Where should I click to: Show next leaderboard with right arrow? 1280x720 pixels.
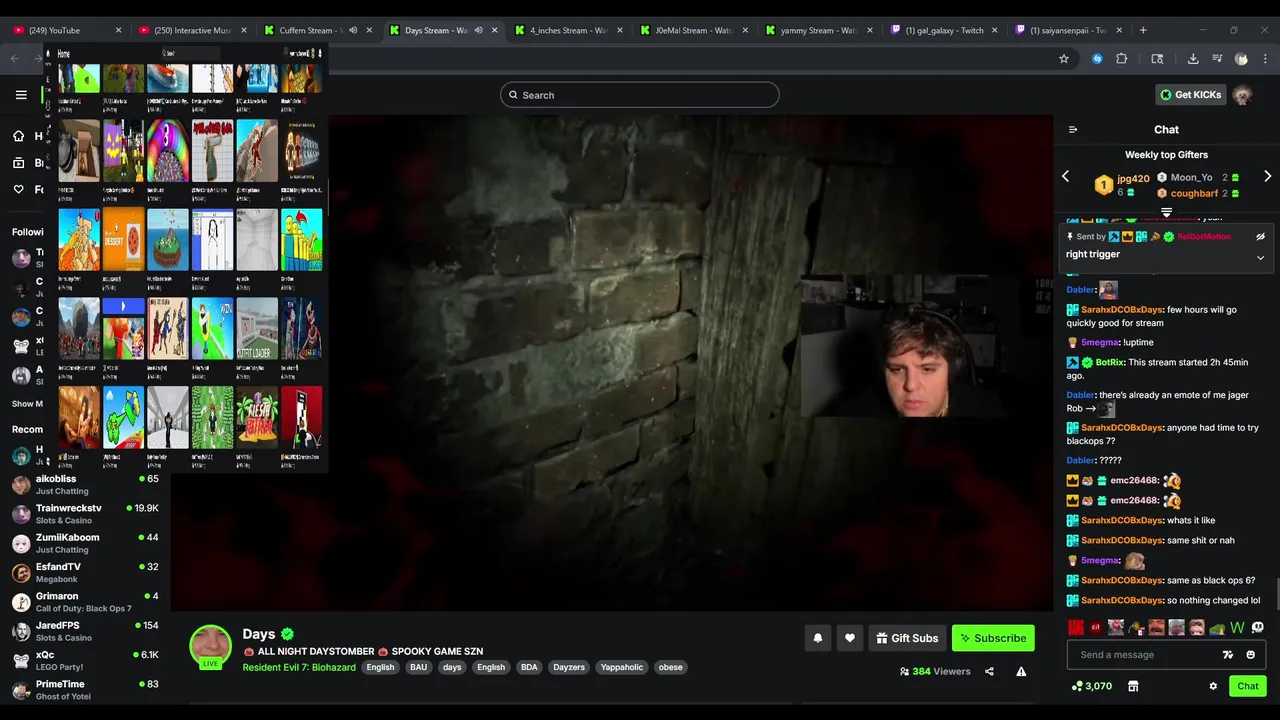[1267, 176]
